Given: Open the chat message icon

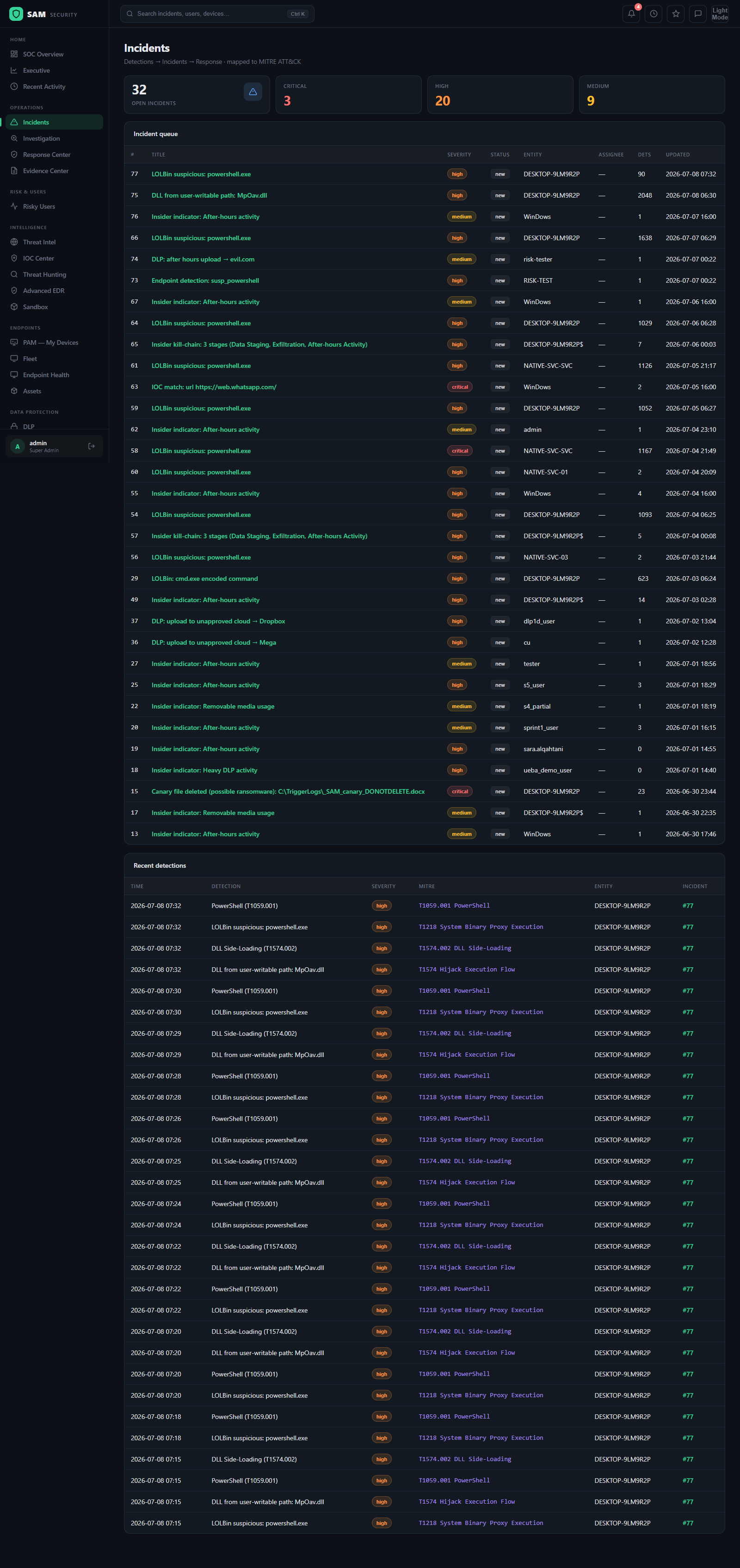Looking at the screenshot, I should click(698, 13).
